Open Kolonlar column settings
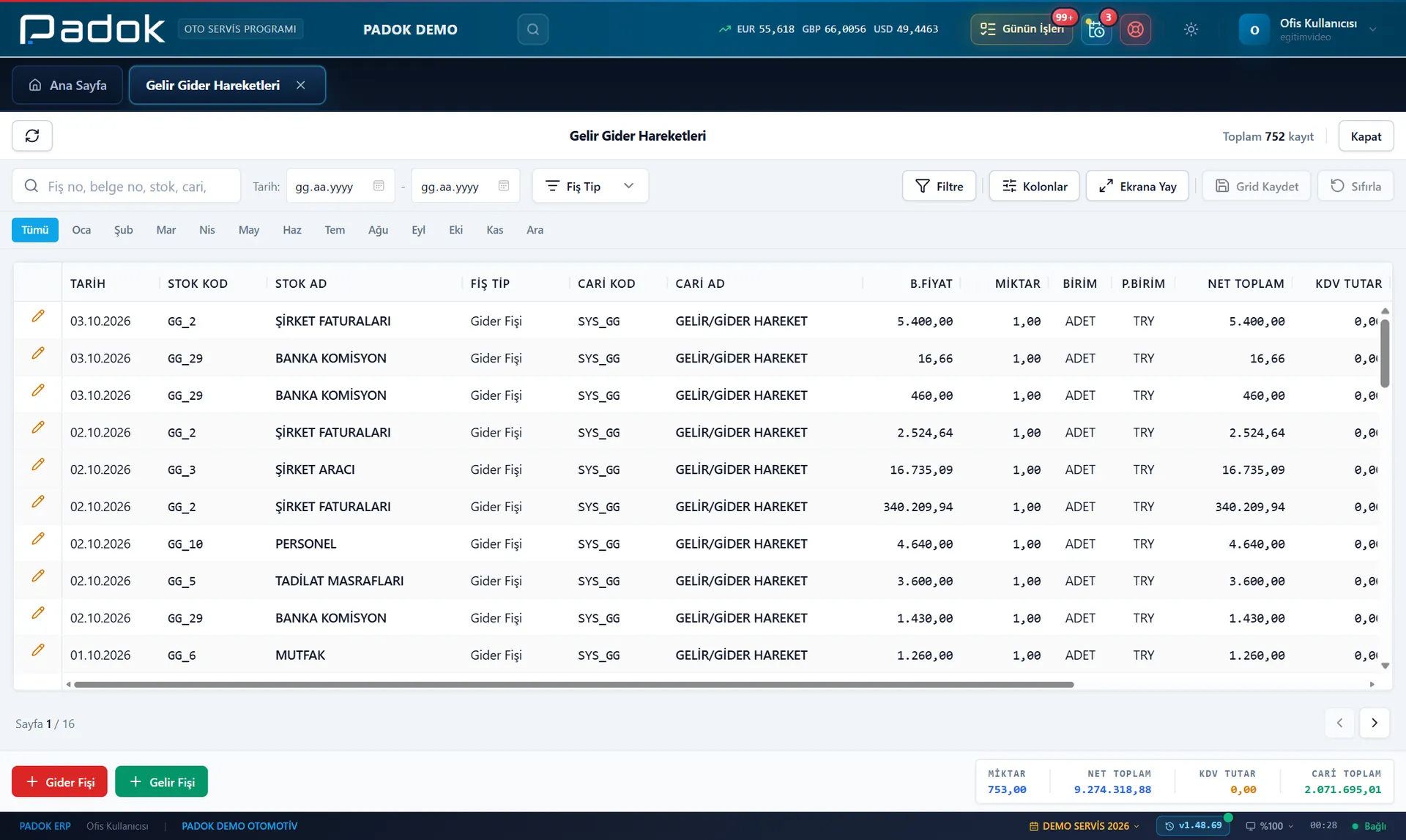1406x840 pixels. point(1034,186)
